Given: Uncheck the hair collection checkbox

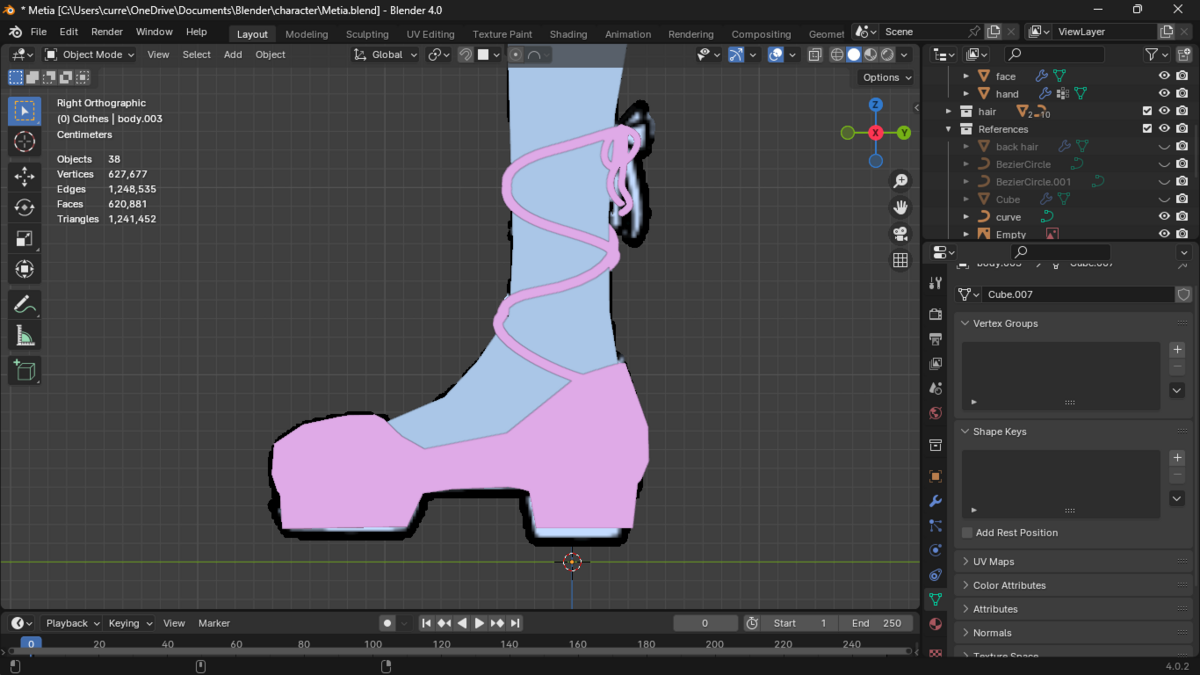Looking at the screenshot, I should click(1147, 111).
